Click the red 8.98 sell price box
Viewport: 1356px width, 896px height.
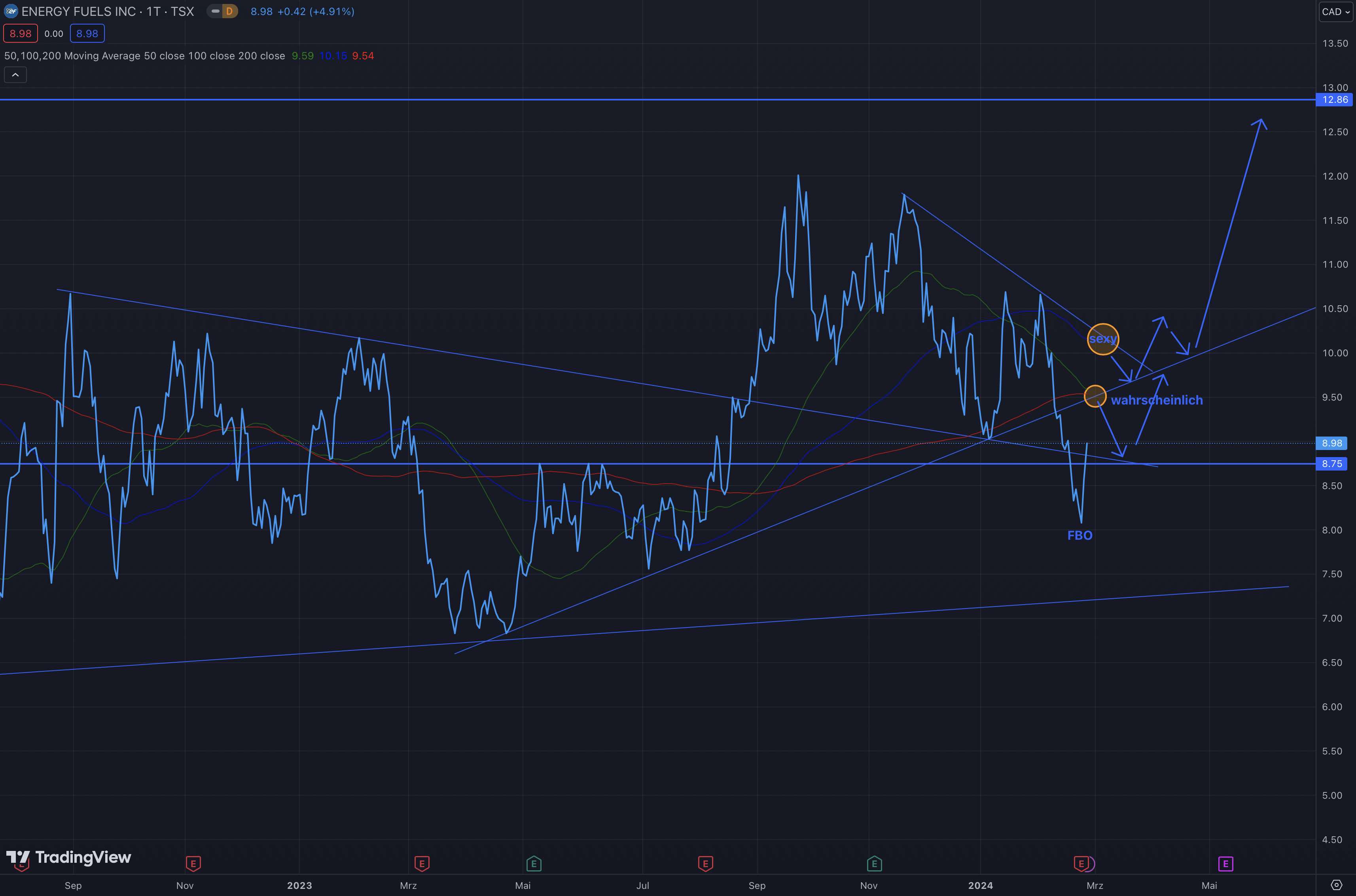tap(21, 34)
